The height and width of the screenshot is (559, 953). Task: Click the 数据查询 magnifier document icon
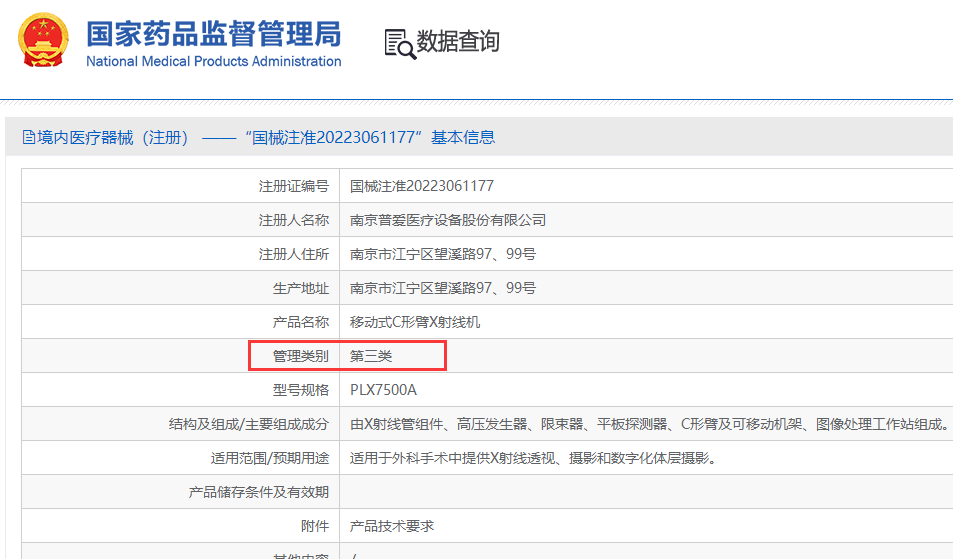point(399,42)
